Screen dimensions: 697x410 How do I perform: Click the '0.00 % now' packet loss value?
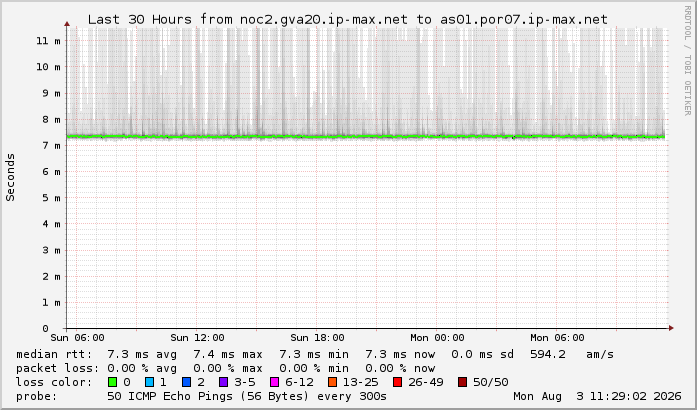click(x=400, y=368)
